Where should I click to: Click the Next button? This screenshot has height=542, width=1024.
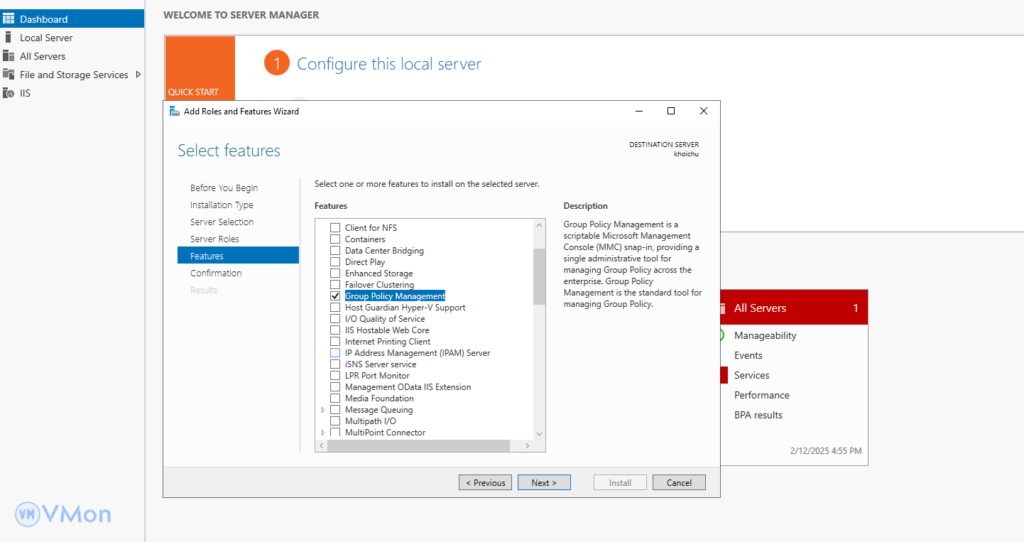[x=544, y=483]
